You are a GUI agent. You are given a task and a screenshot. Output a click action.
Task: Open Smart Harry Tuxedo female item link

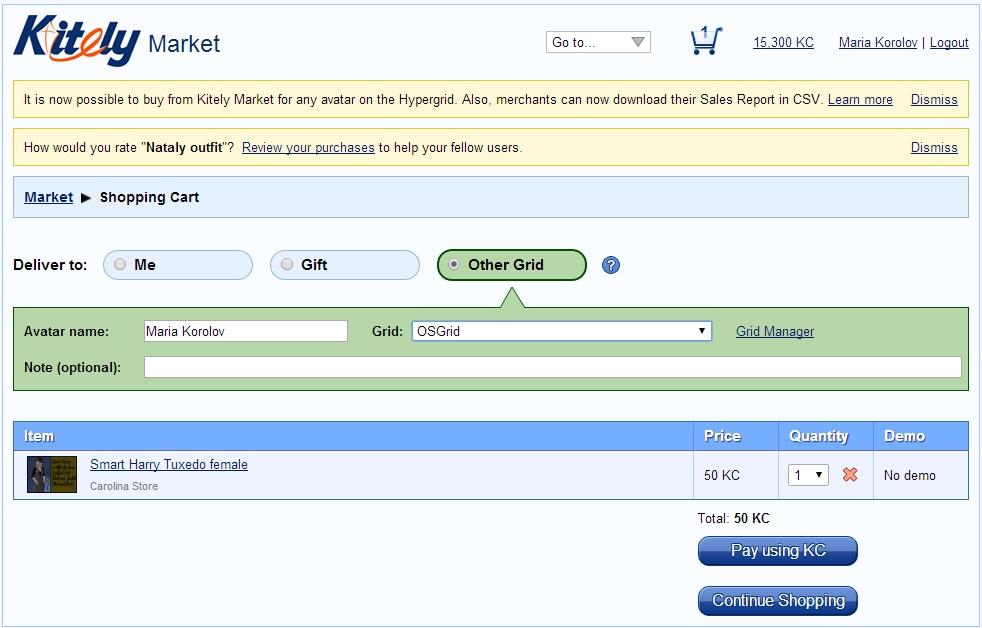coord(168,465)
